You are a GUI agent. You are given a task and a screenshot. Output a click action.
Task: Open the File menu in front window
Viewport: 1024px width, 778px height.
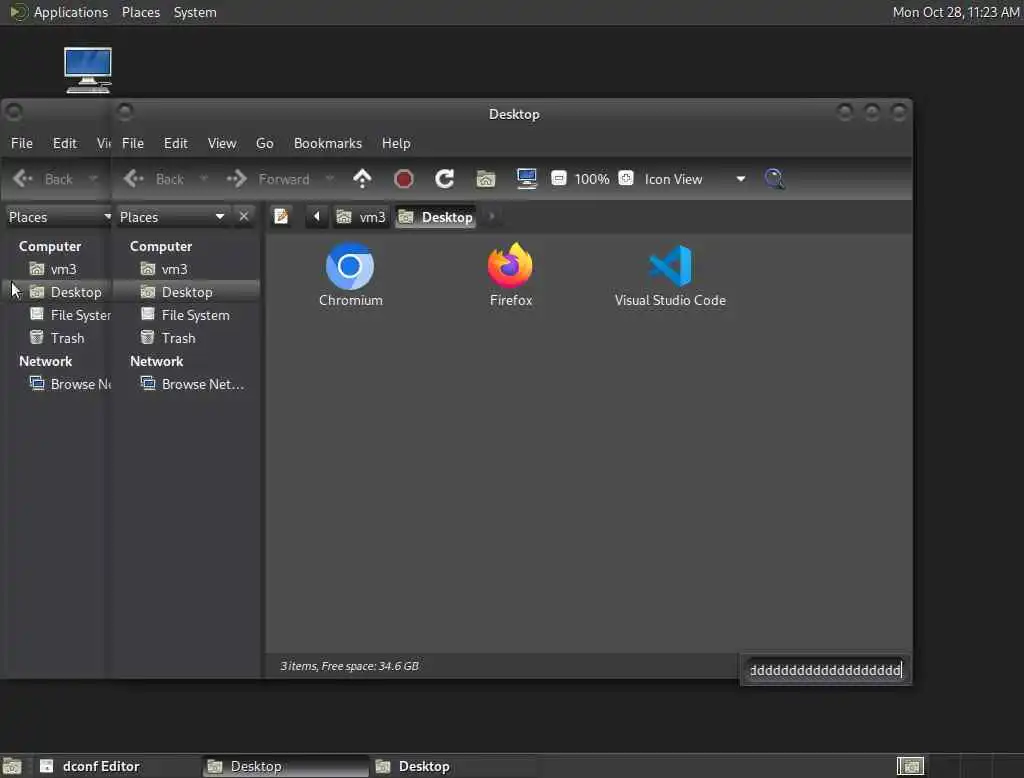133,143
